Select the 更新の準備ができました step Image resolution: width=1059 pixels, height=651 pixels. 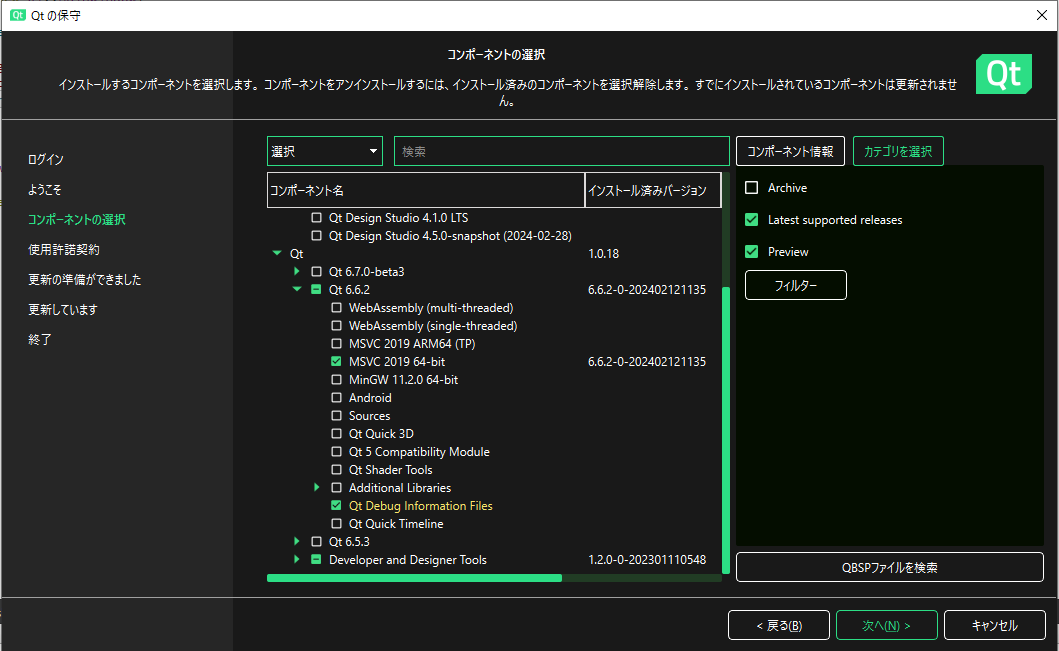pyautogui.click(x=84, y=280)
